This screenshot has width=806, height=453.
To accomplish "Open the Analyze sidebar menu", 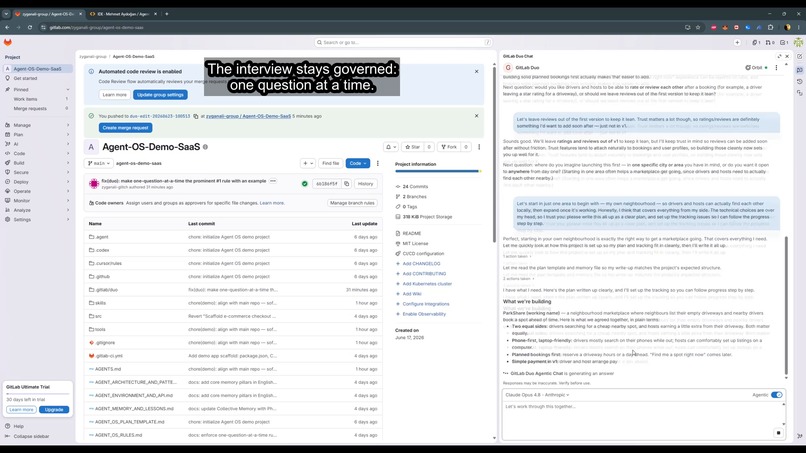I will [37, 210].
